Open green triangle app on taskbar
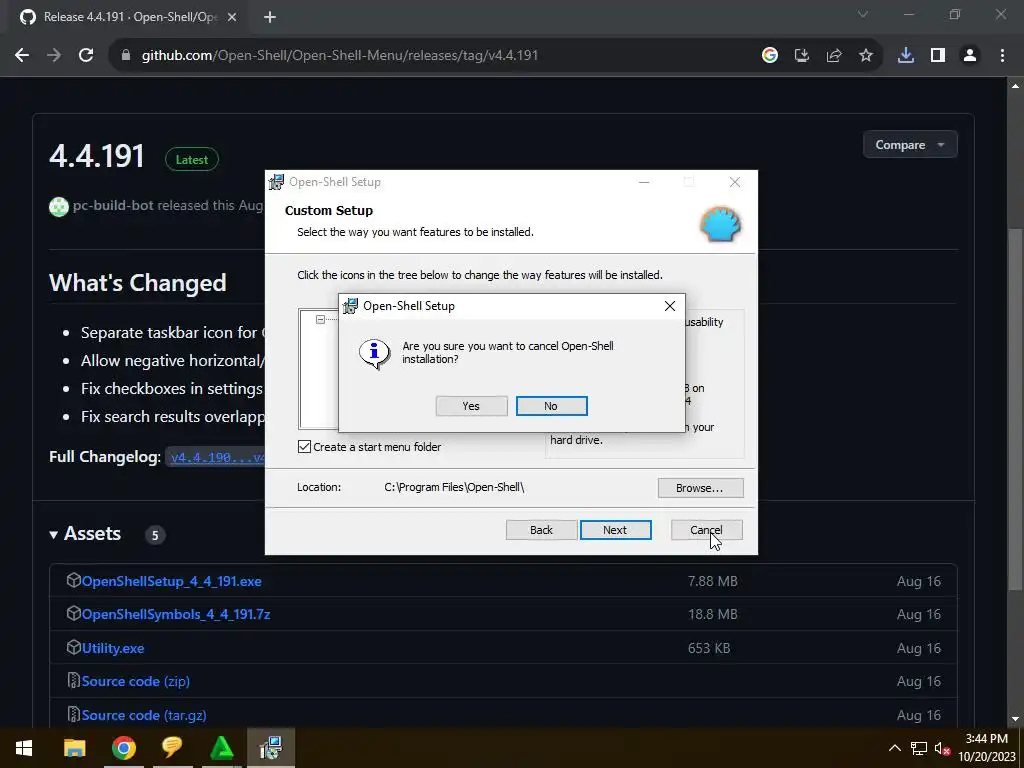 (222, 748)
